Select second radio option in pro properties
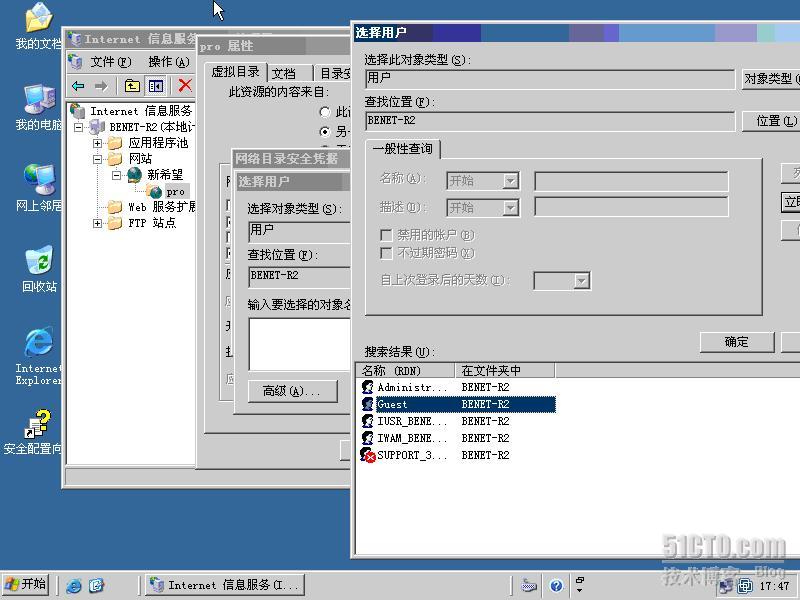The width and height of the screenshot is (800, 600). [325, 132]
